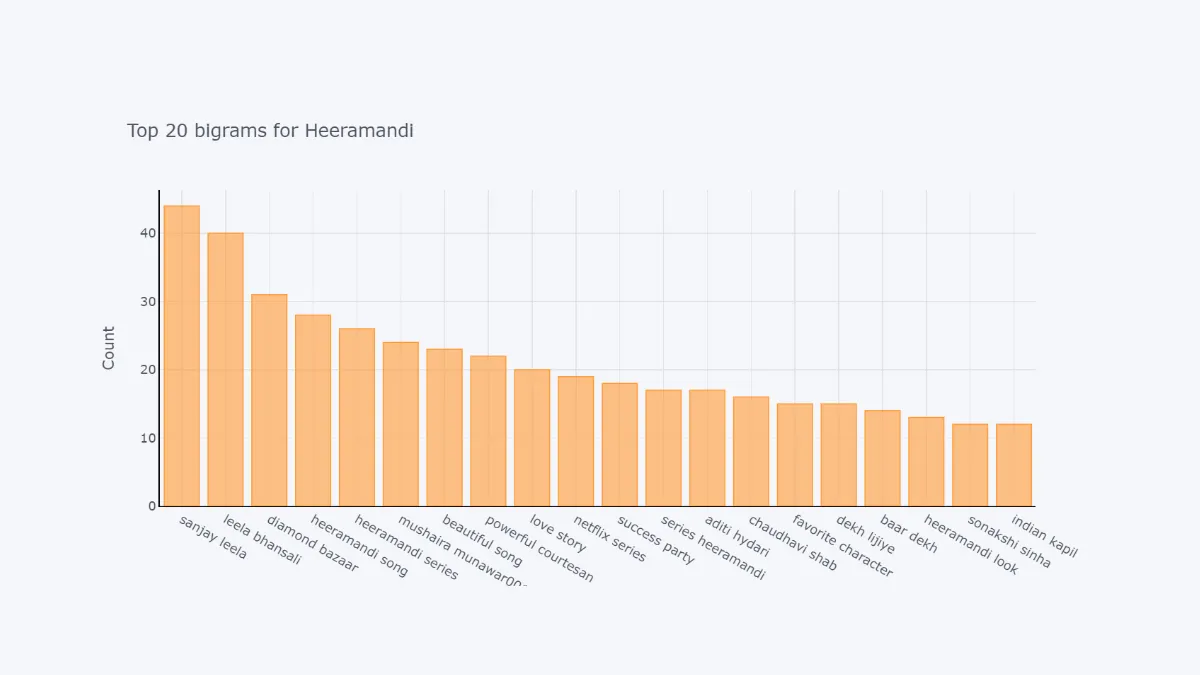Click the 'netflix series' bar
The height and width of the screenshot is (675, 1200).
click(576, 441)
